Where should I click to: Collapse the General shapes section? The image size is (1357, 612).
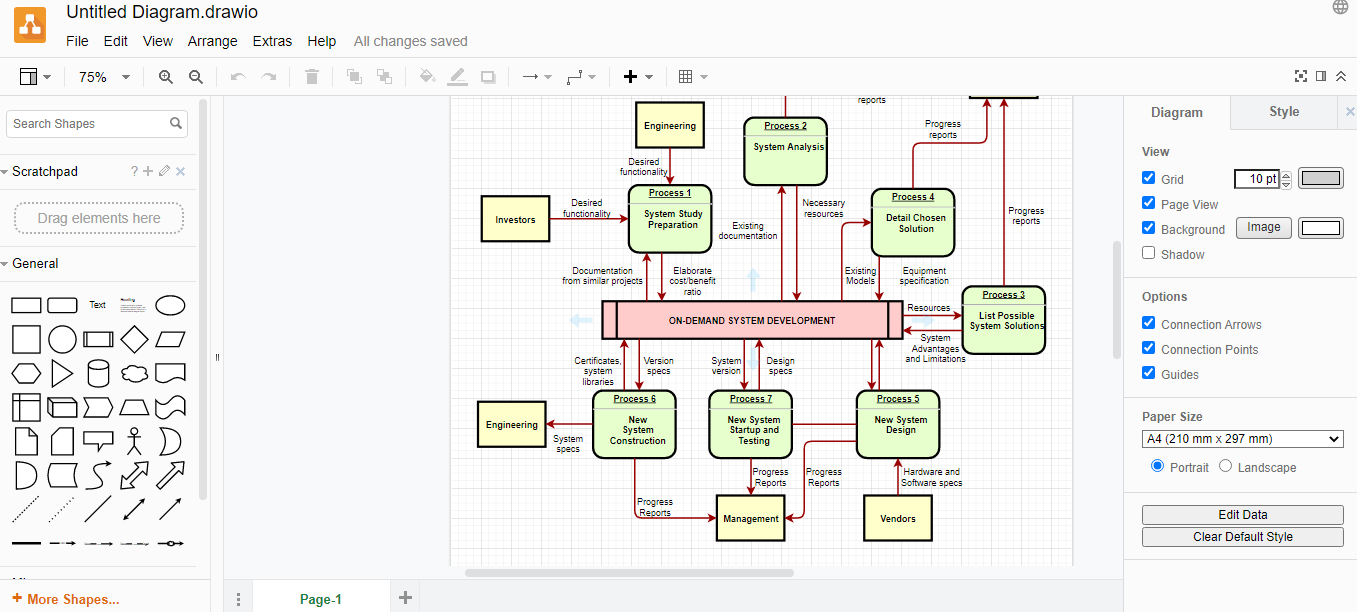click(35, 264)
